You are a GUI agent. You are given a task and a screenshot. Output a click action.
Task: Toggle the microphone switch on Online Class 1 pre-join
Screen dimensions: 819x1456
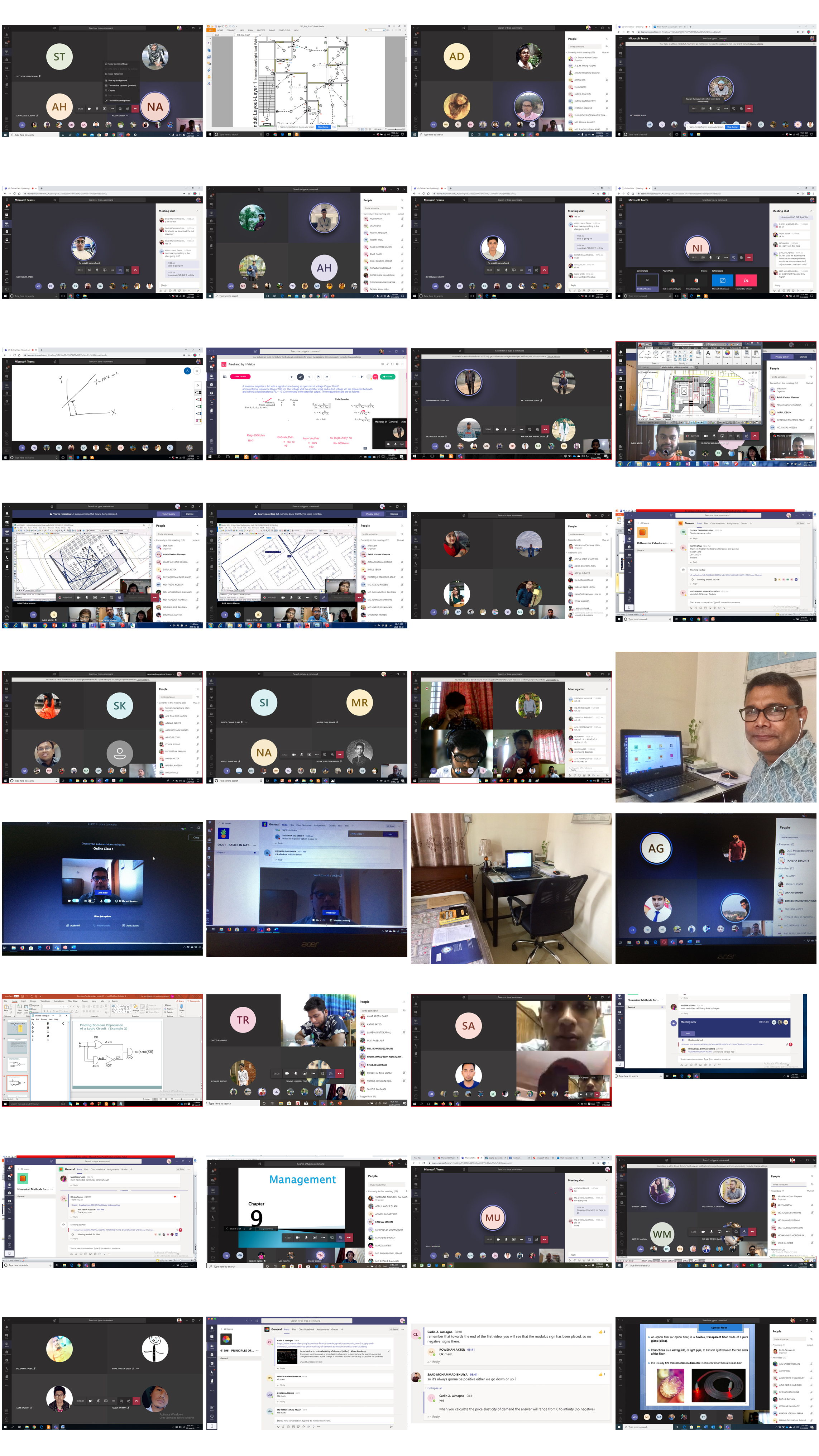click(107, 901)
